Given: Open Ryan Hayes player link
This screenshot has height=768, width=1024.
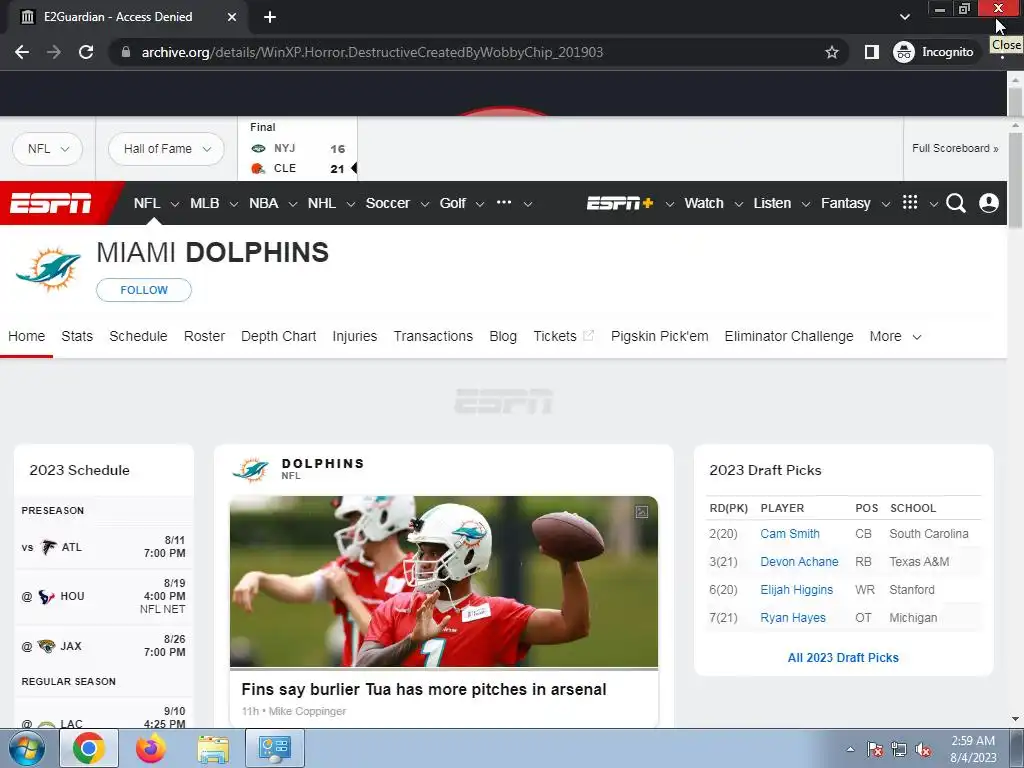Looking at the screenshot, I should click(x=793, y=618).
